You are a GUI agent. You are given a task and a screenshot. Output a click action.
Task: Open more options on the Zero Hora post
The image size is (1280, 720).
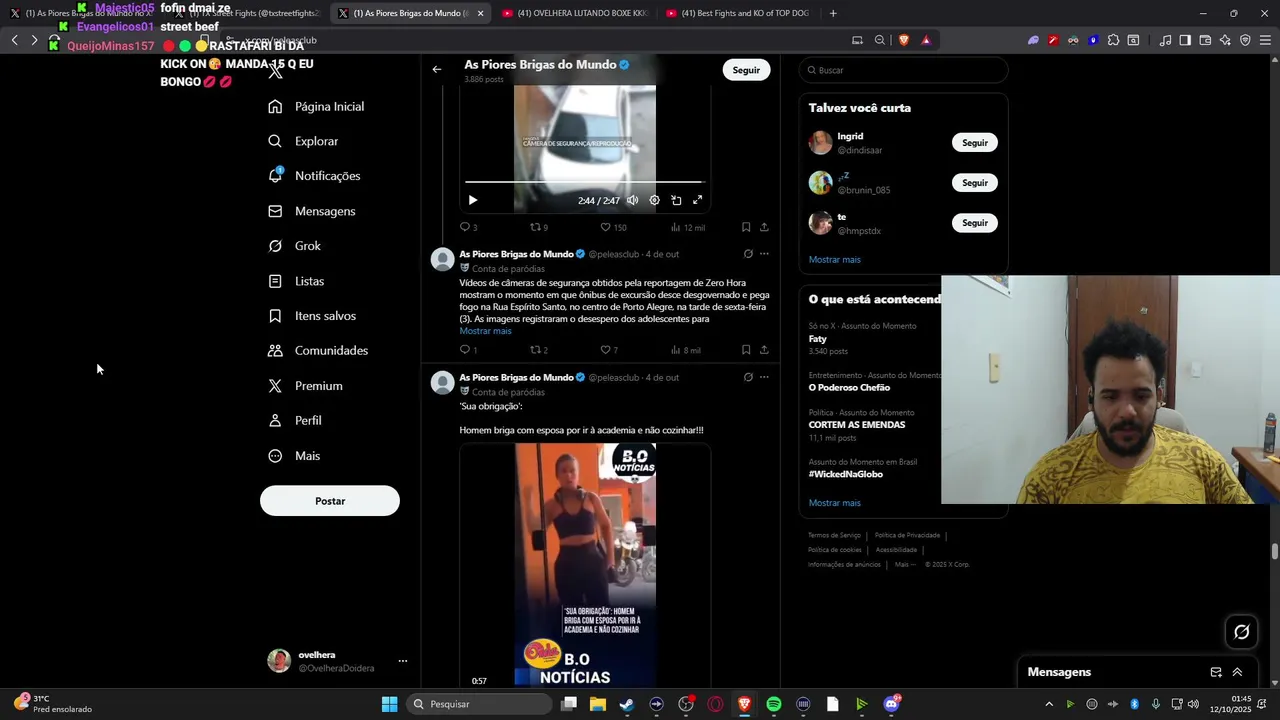[764, 254]
